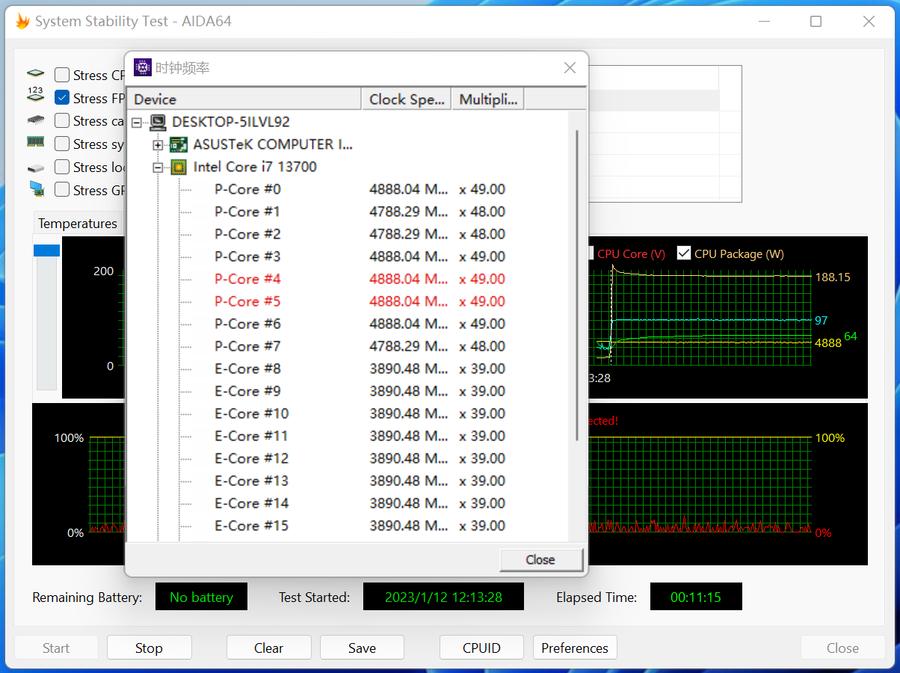This screenshot has width=900, height=673.
Task: Switch to the Temperatures tab
Action: [77, 224]
